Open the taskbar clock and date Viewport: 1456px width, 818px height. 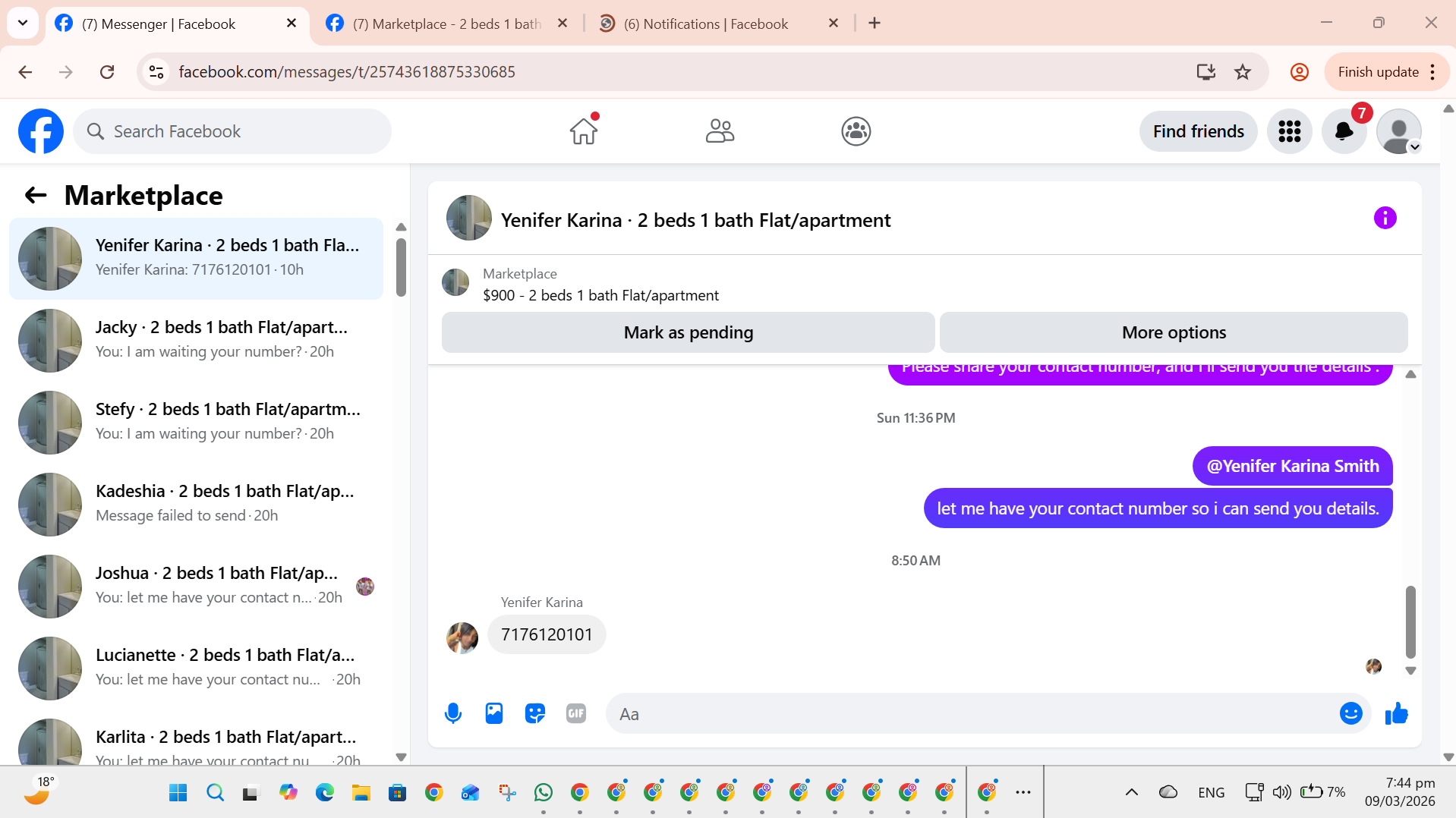click(x=1399, y=791)
